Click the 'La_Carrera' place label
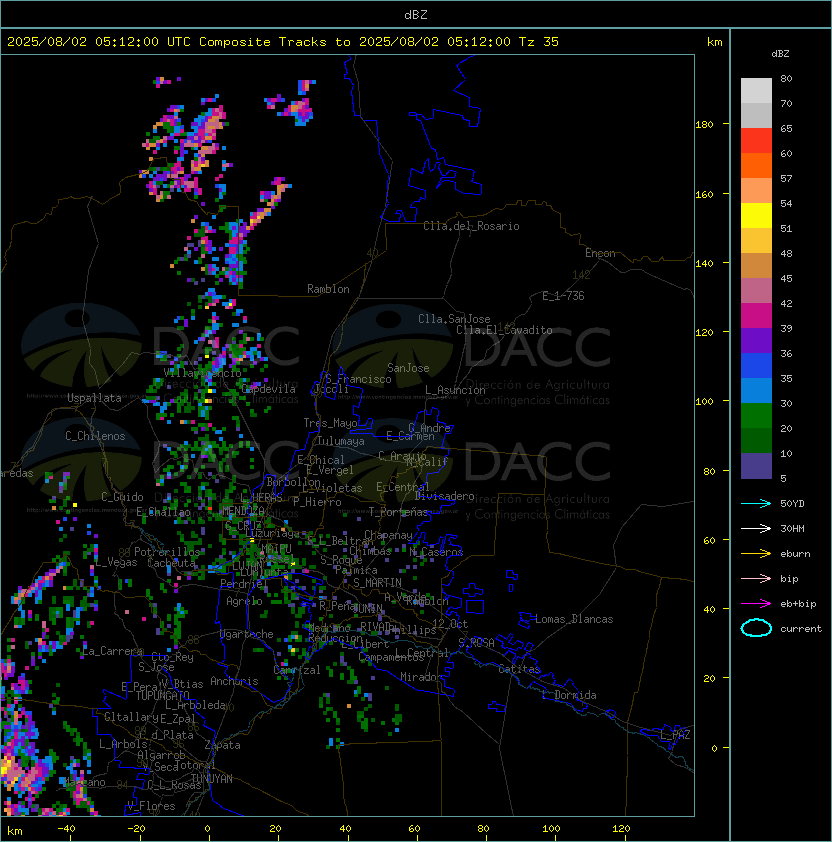 tap(112, 651)
